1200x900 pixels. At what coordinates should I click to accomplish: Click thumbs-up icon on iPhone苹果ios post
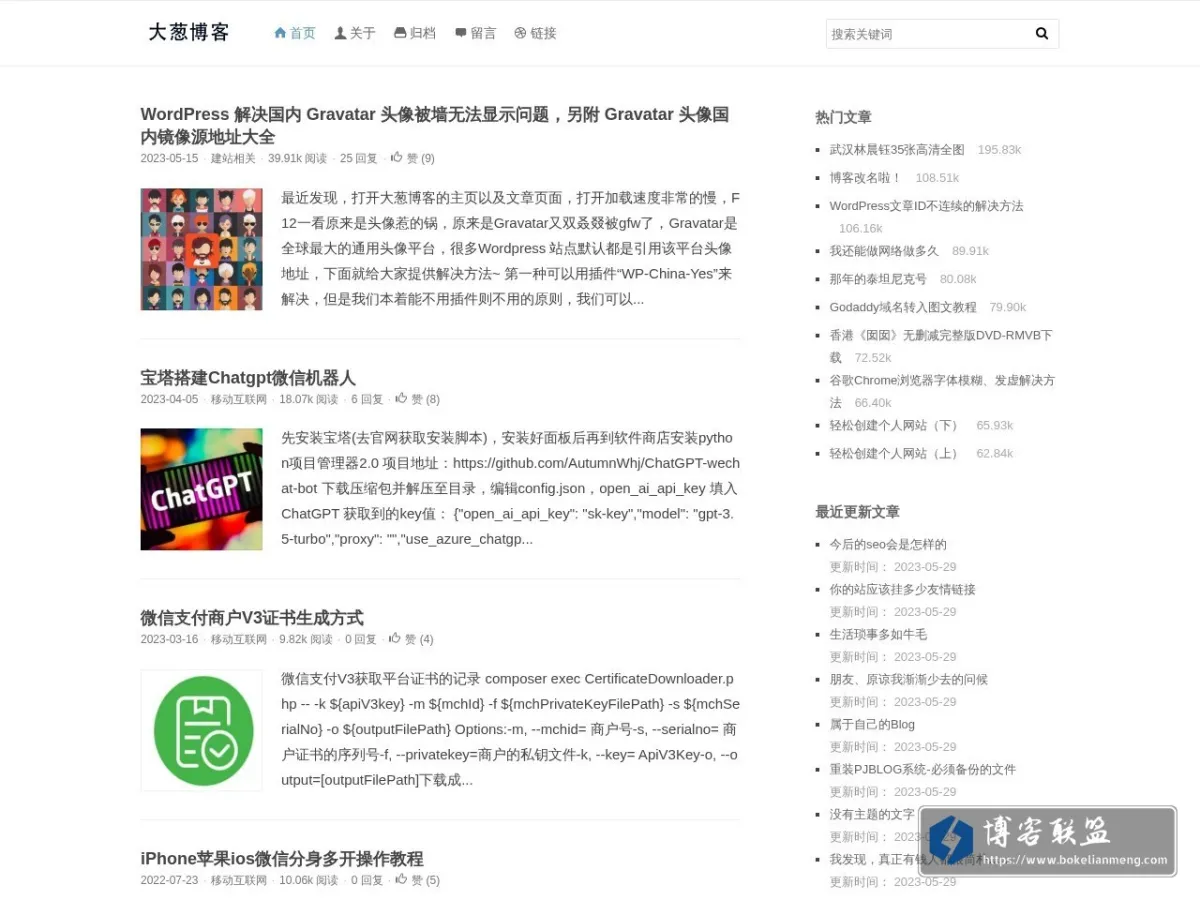[401, 879]
